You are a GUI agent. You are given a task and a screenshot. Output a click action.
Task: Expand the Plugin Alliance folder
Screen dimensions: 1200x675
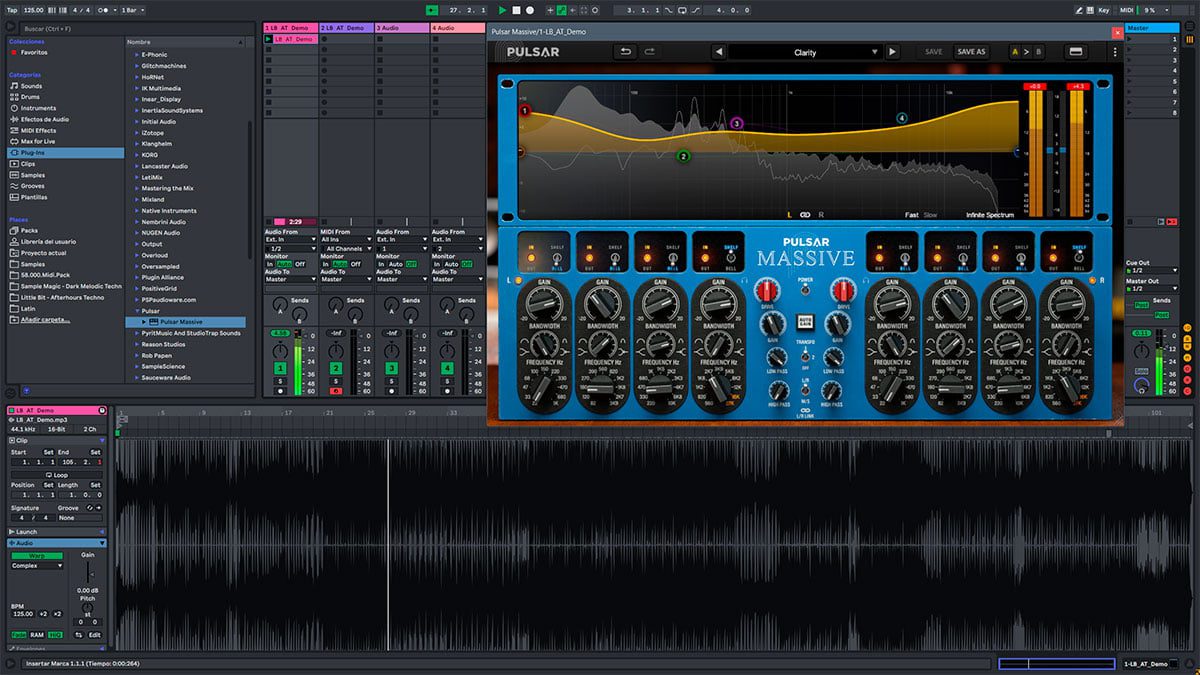coord(137,277)
